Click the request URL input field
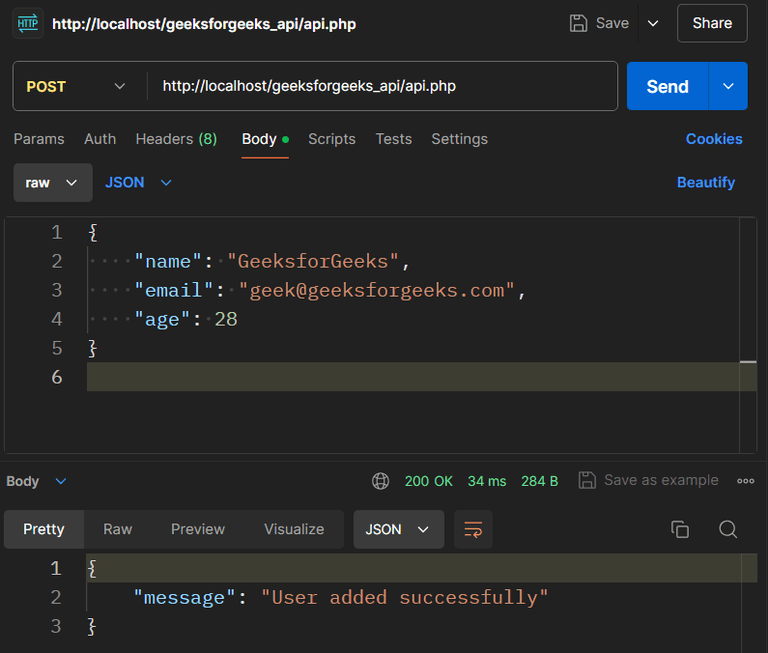Screen dimensions: 768x653 382,86
